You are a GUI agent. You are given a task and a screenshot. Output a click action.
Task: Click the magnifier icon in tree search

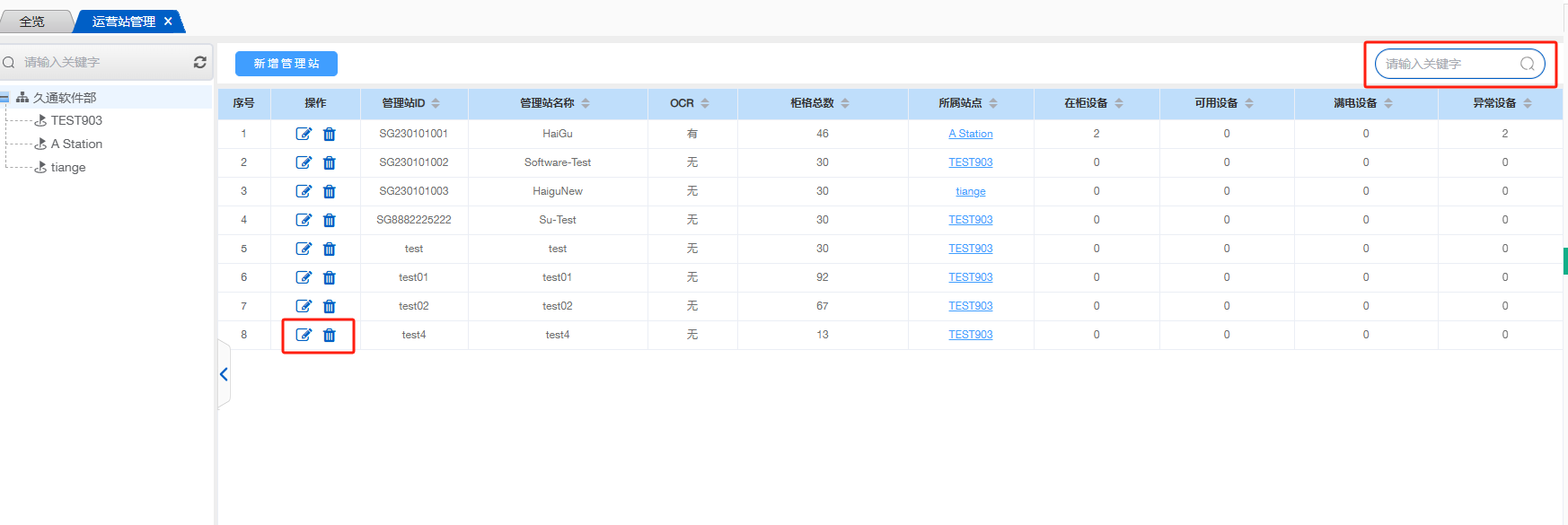point(9,62)
